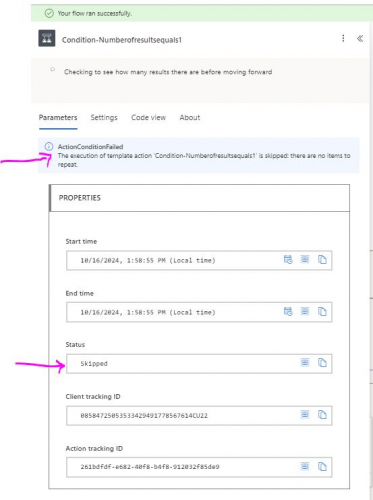Click the Status field showing Skipped

[x=199, y=364]
